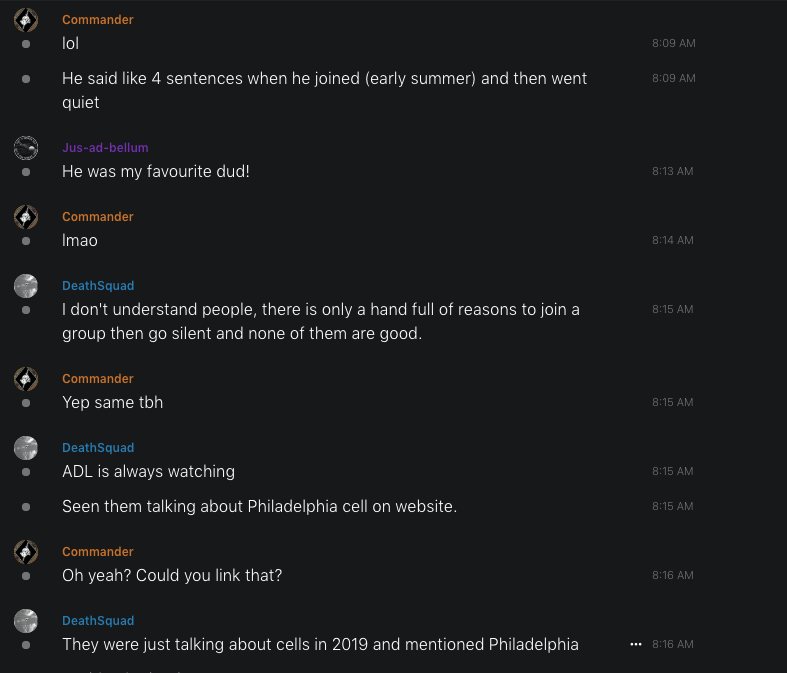787x673 pixels.
Task: Click the dot beside "Seen them talking about Philadelphia"
Action: pyautogui.click(x=26, y=507)
